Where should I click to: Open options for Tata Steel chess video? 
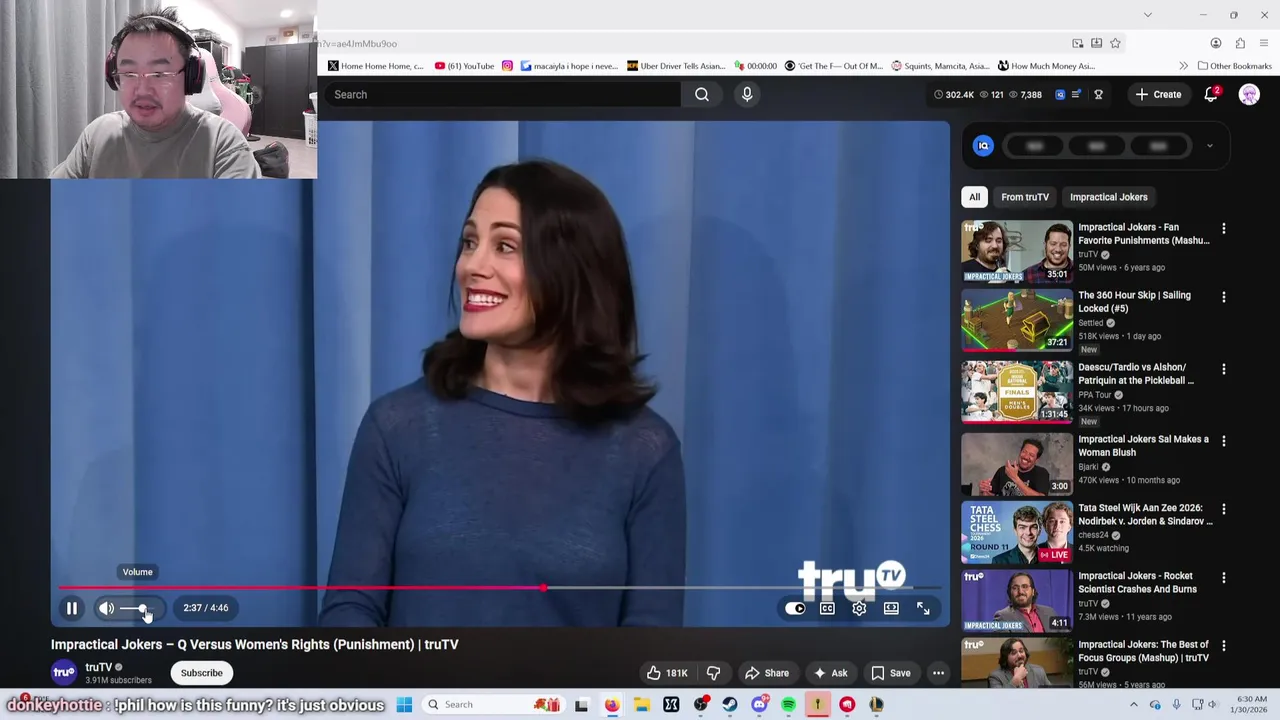(x=1223, y=509)
